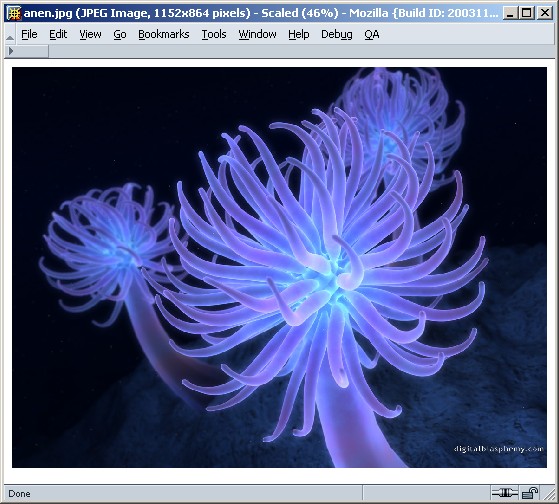Image resolution: width=559 pixels, height=504 pixels.
Task: Click the window resize grip corner
Action: click(x=548, y=494)
